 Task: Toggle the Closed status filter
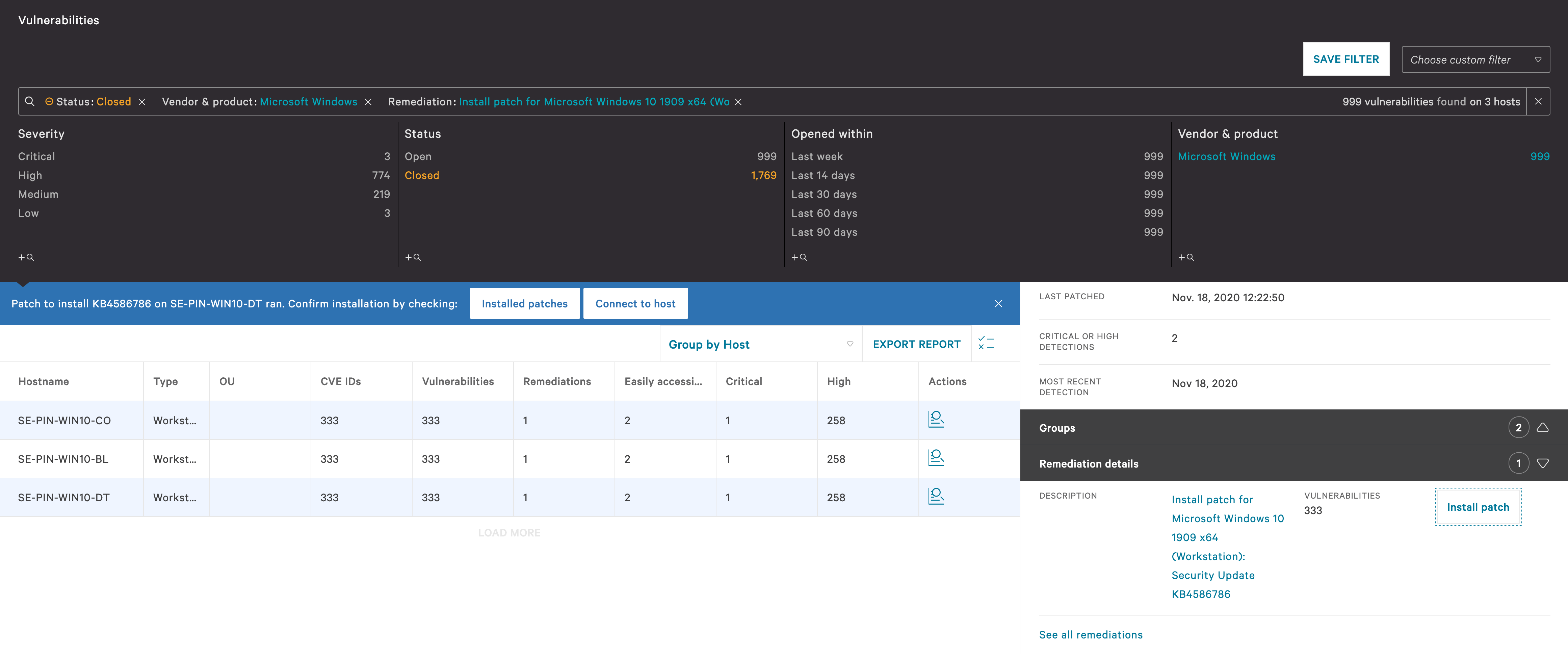pyautogui.click(x=591, y=175)
